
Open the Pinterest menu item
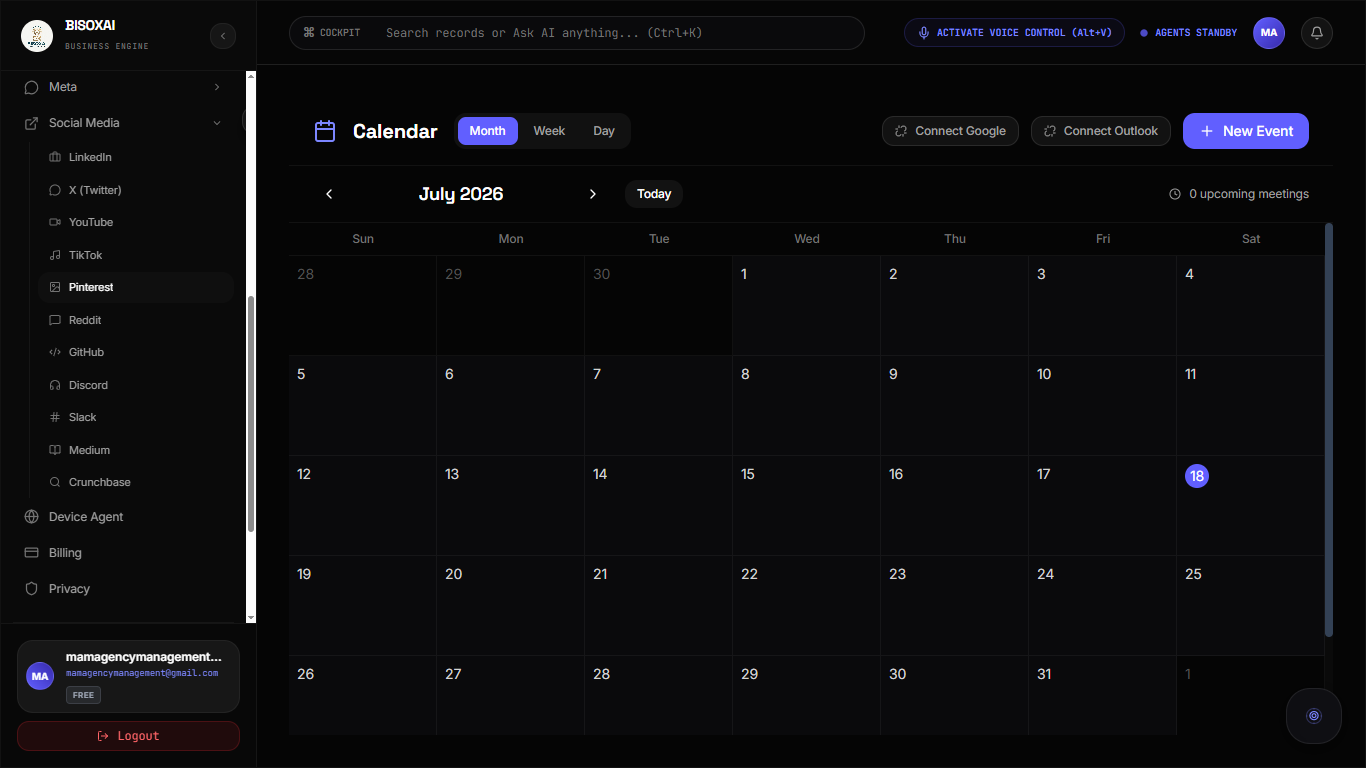tap(136, 287)
